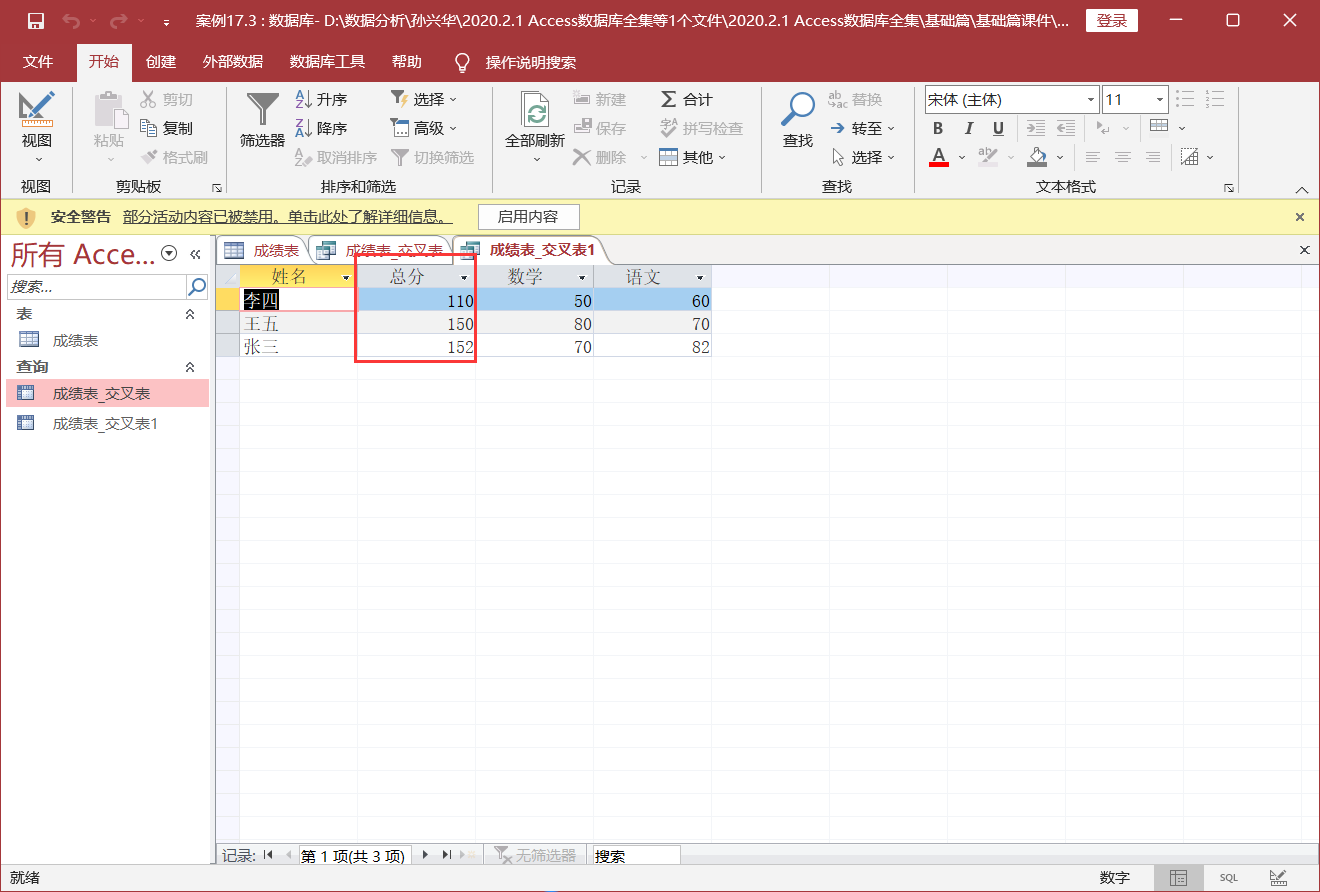Open the 总分 column filter arrow

click(464, 278)
